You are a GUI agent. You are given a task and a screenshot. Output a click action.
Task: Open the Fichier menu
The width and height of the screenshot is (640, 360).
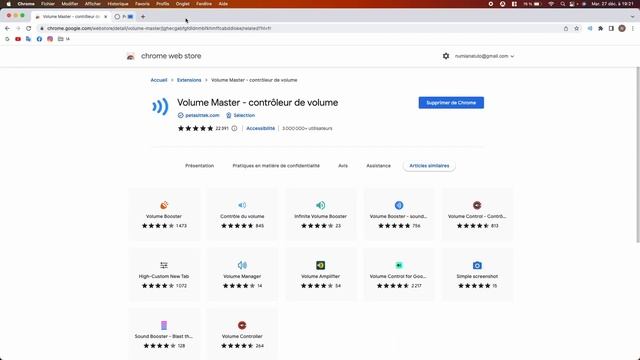(x=48, y=4)
